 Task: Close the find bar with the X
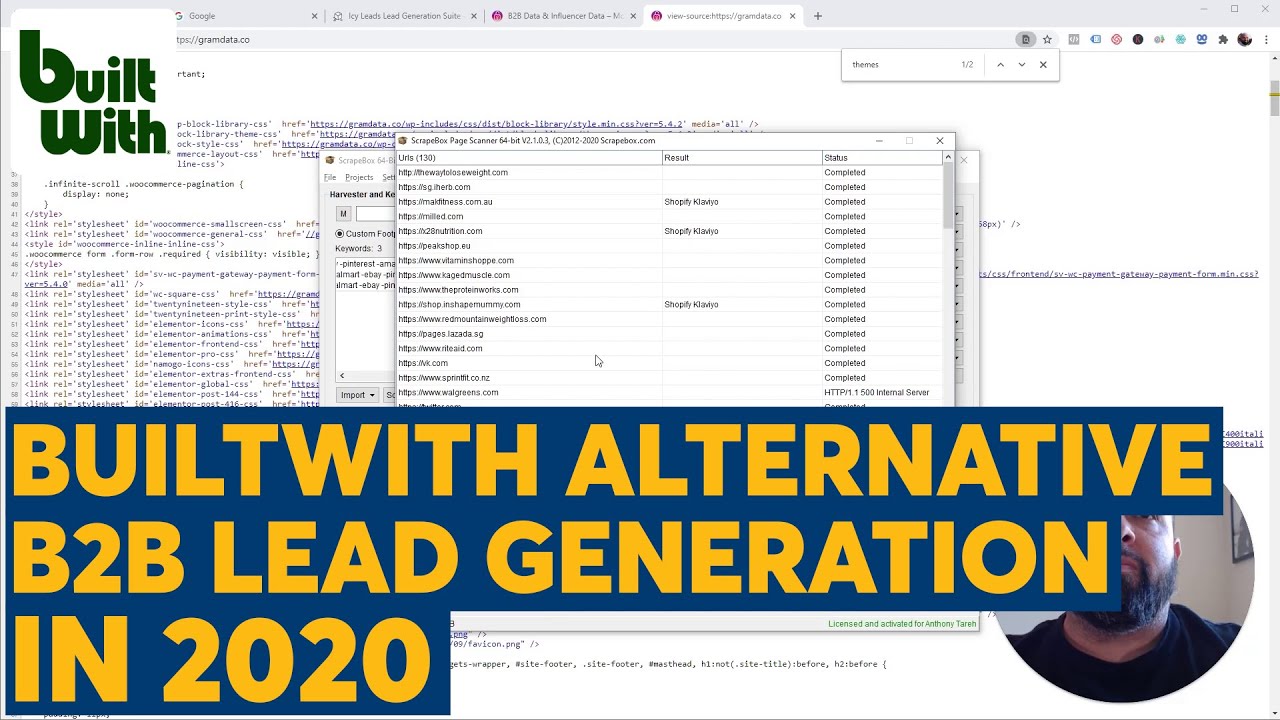[1043, 65]
